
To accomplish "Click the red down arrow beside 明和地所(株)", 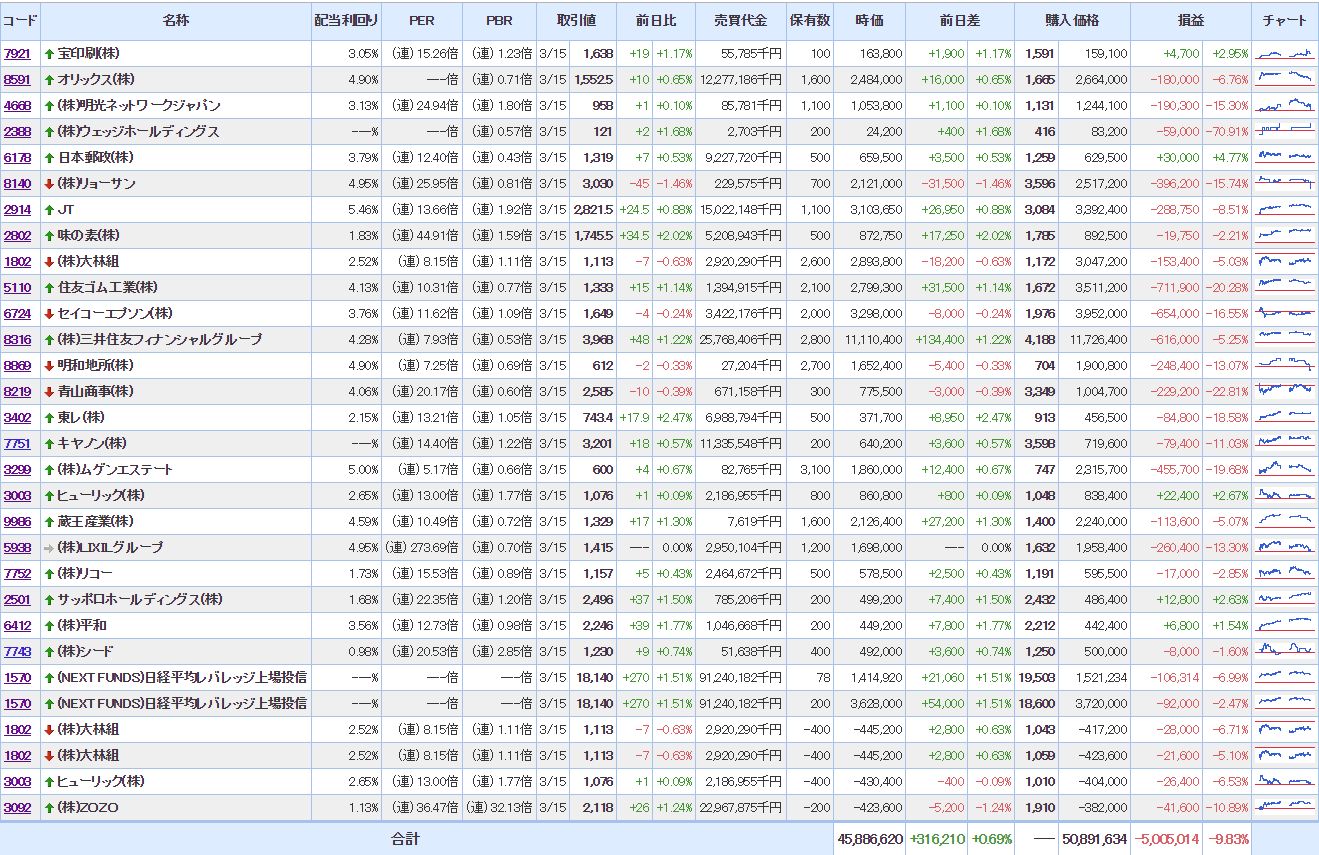I will pos(49,366).
